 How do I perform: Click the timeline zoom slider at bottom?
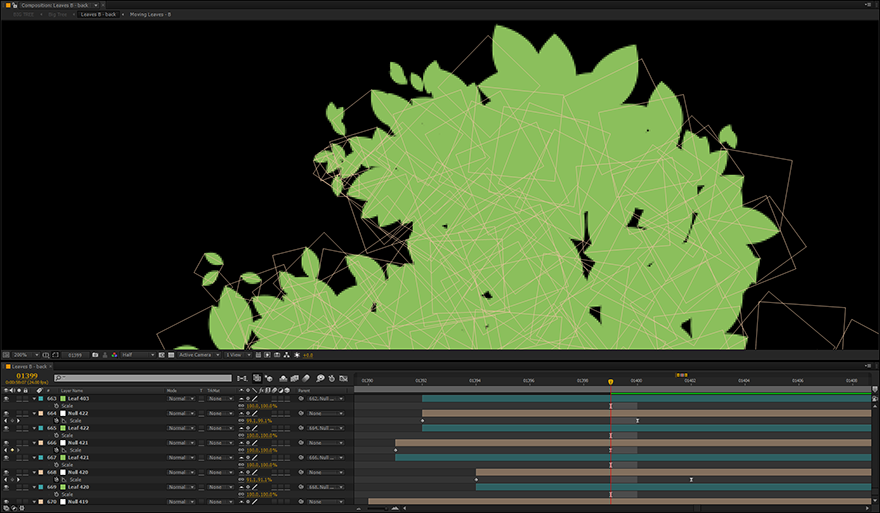pos(377,509)
